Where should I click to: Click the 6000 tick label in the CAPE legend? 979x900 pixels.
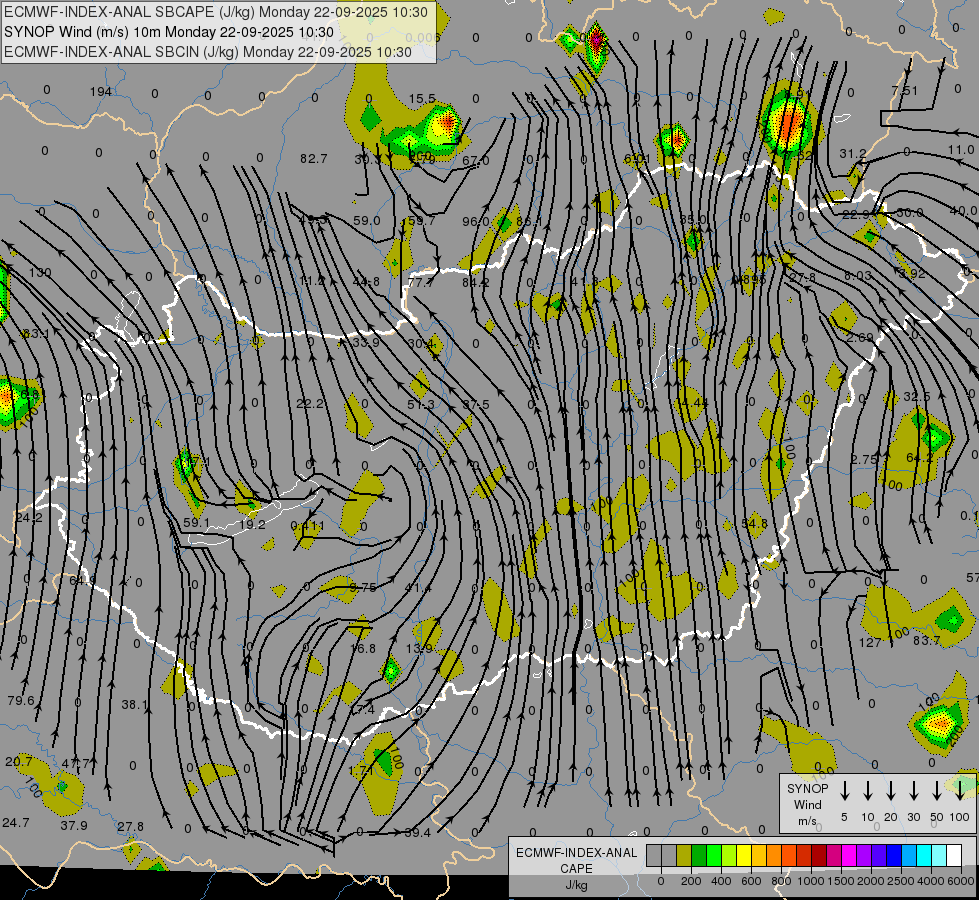coord(962,881)
